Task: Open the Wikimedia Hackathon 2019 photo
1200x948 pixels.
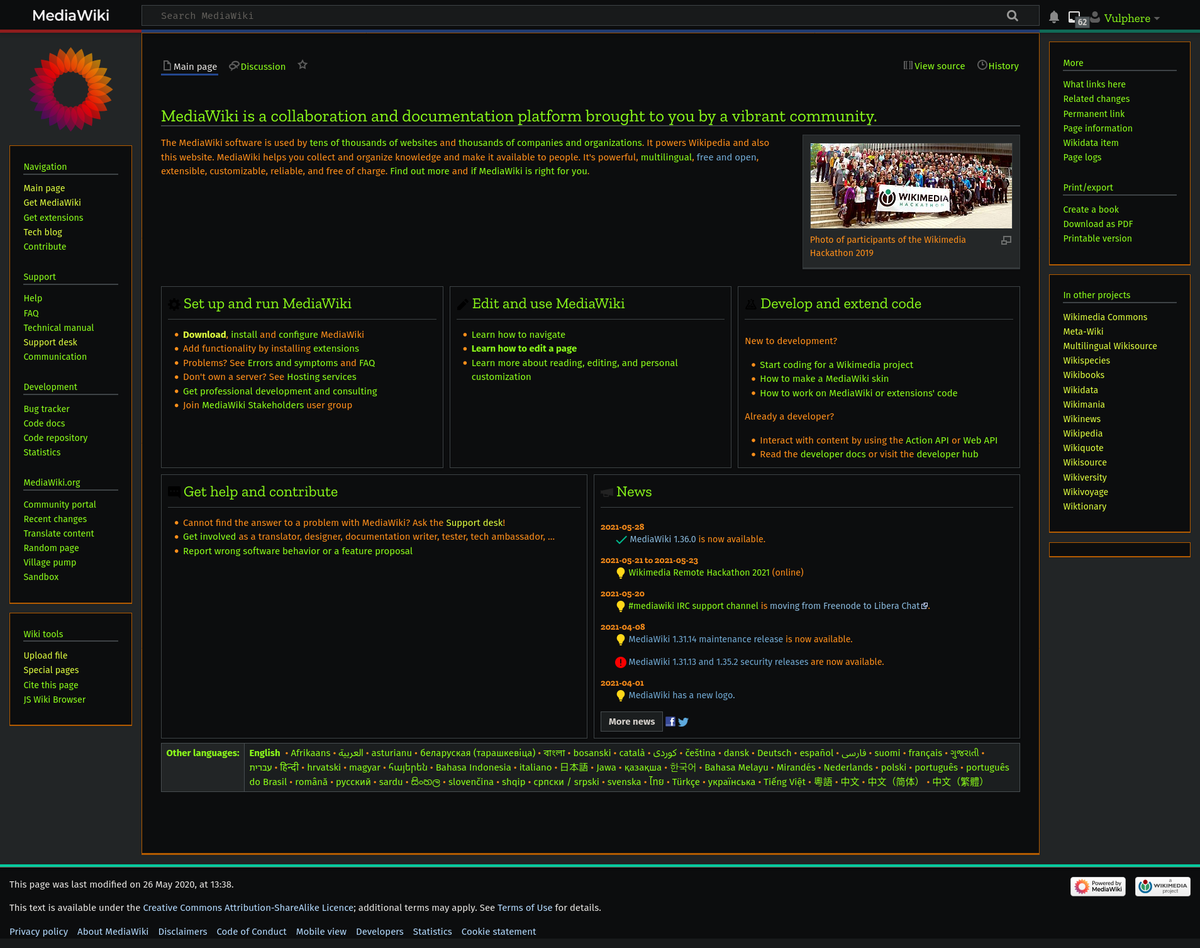Action: (x=910, y=185)
